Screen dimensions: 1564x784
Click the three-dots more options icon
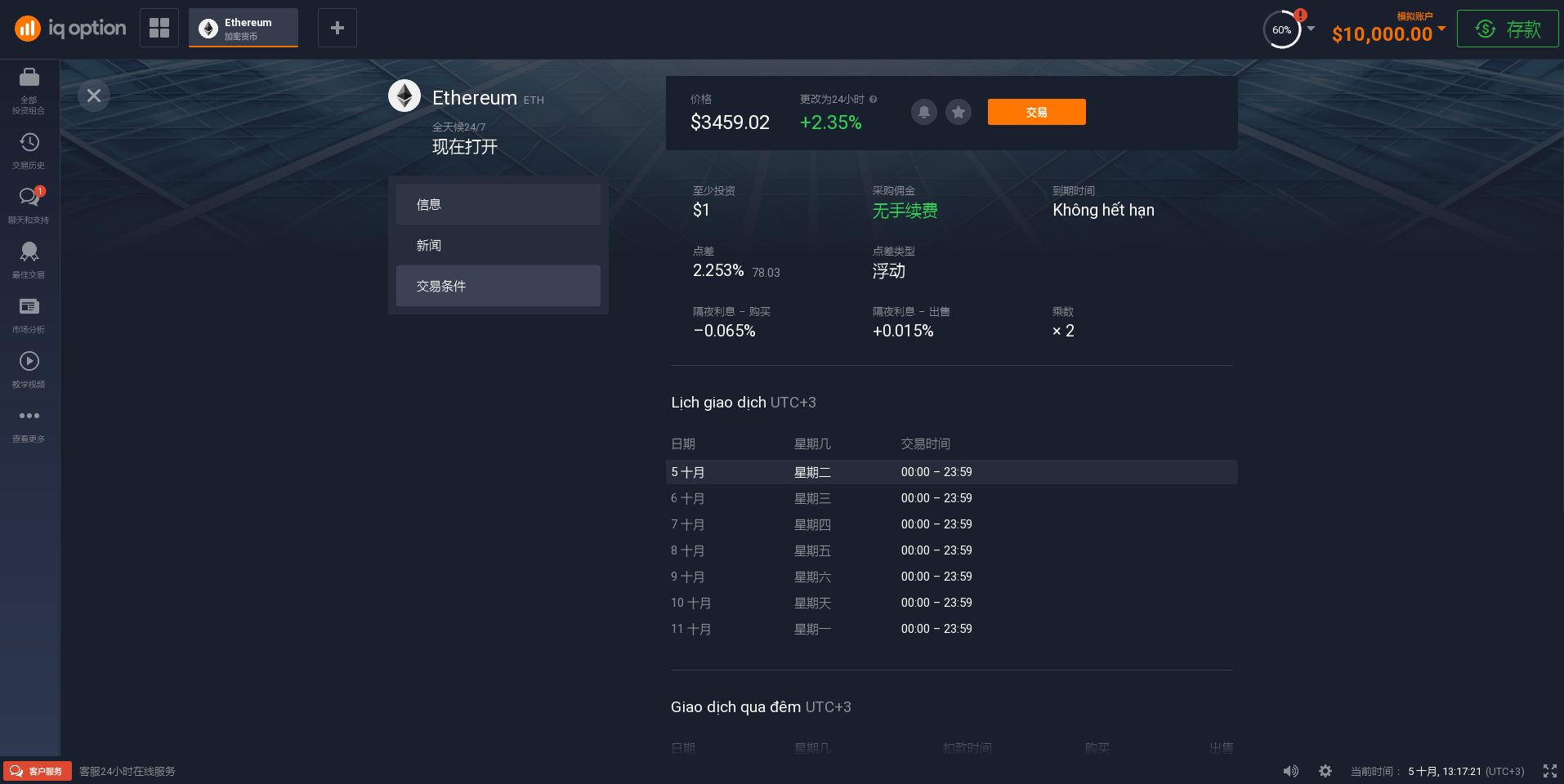(x=29, y=416)
